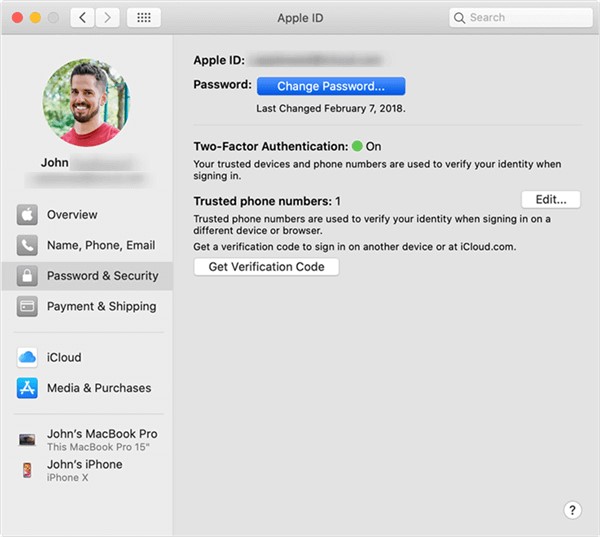Click the phone icon for Name, Phone, Email

coord(27,245)
